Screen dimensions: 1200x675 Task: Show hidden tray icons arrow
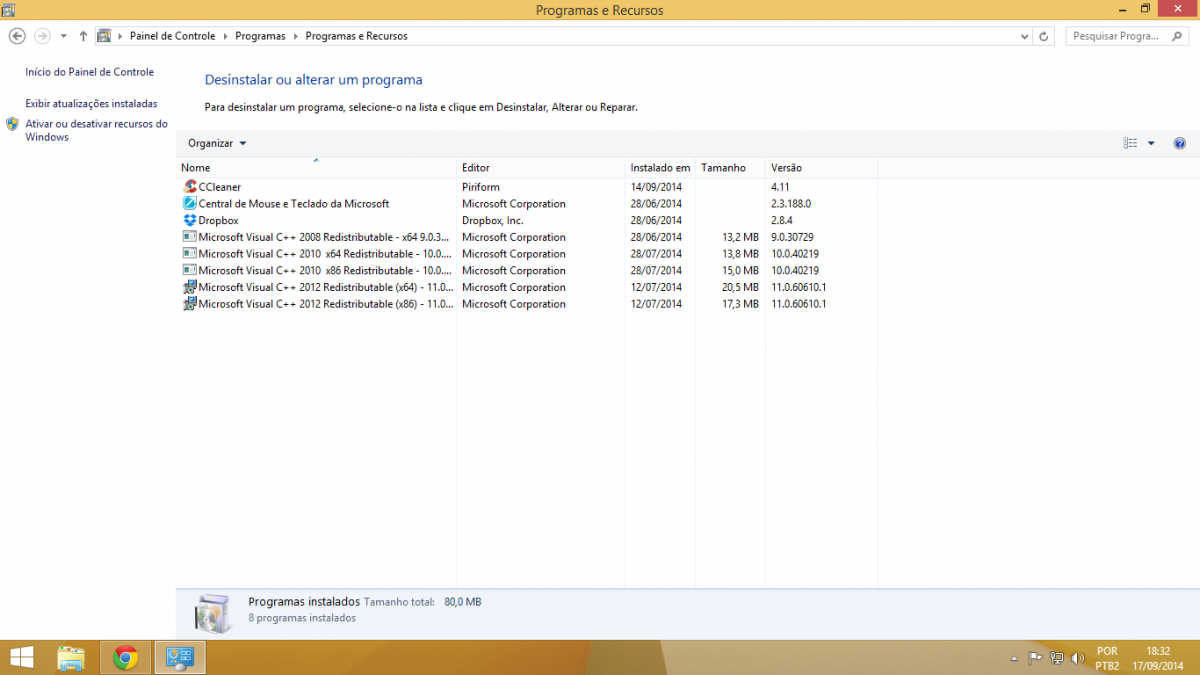(1015, 659)
